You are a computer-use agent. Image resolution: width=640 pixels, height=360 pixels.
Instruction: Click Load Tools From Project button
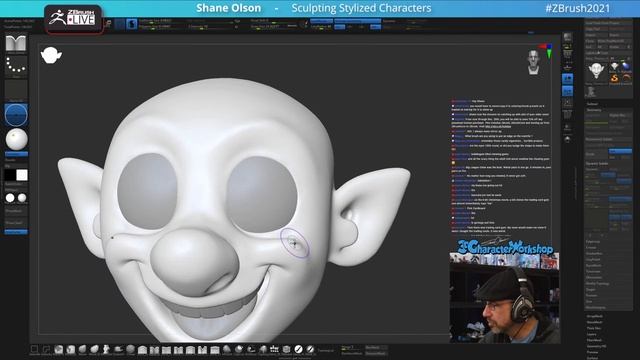(608, 23)
